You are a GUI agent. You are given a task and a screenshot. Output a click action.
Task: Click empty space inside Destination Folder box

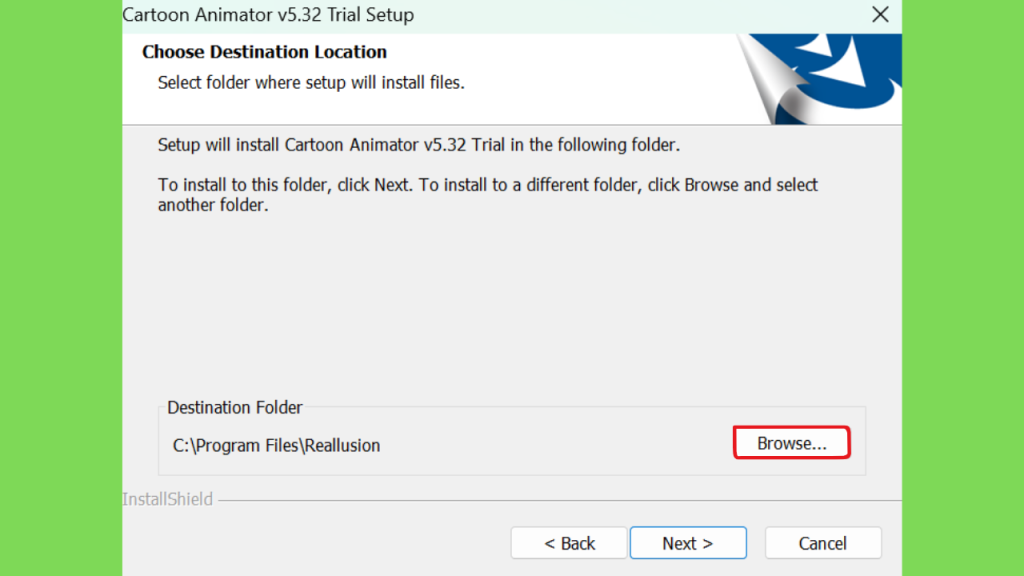555,445
